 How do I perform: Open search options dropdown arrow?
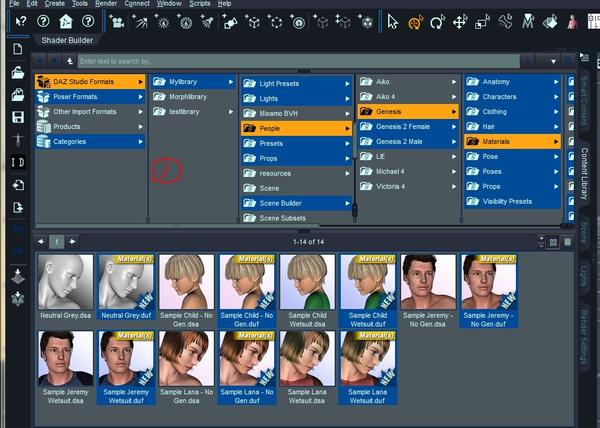tap(553, 61)
